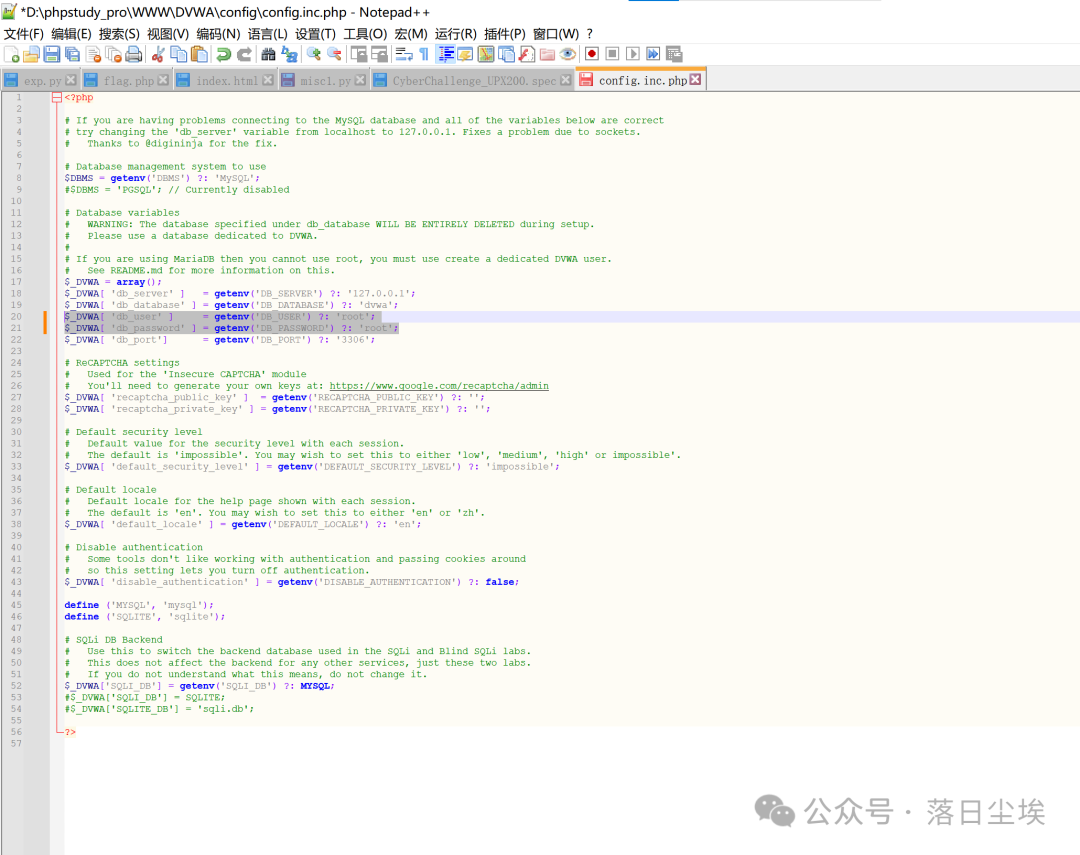The image size is (1080, 855).
Task: Switch to the flag.php tab
Action: coord(128,81)
